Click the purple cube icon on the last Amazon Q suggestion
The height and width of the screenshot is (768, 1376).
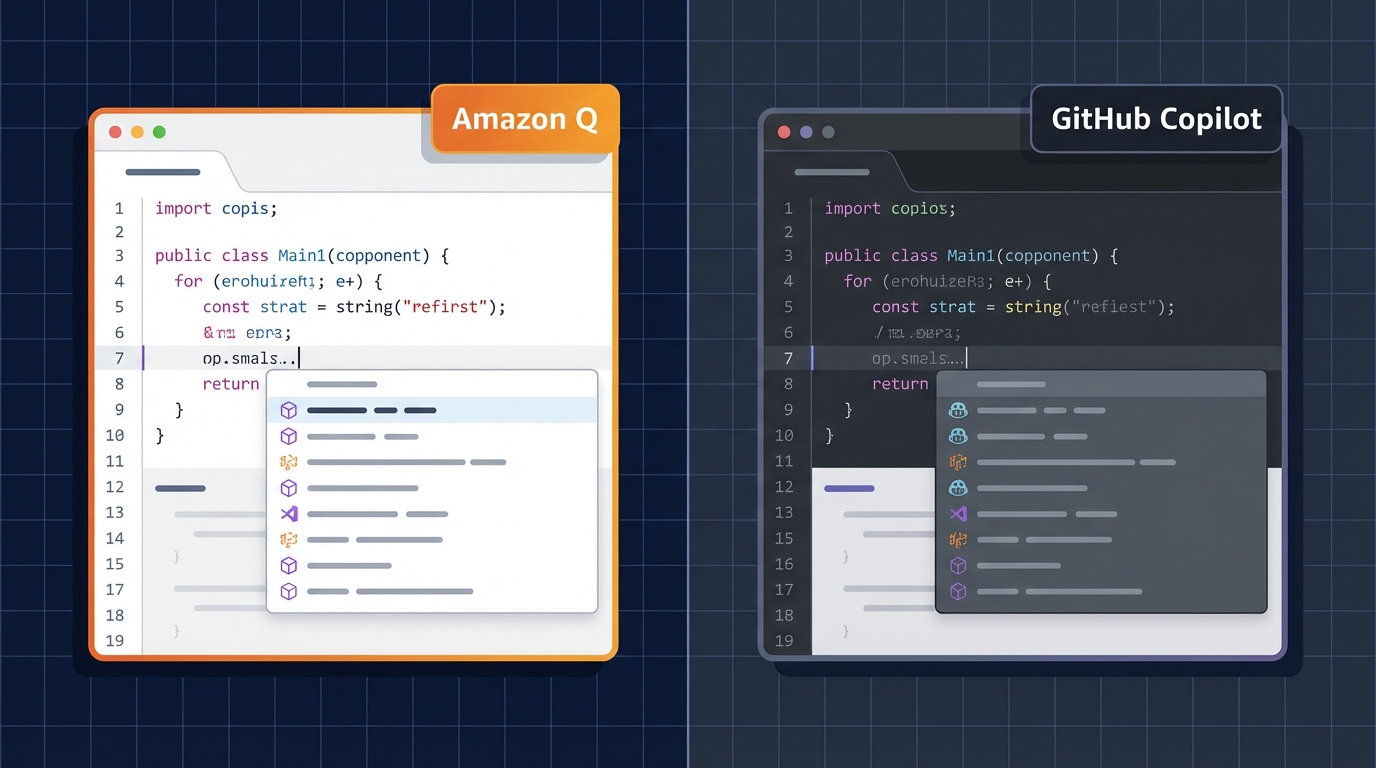tap(289, 591)
